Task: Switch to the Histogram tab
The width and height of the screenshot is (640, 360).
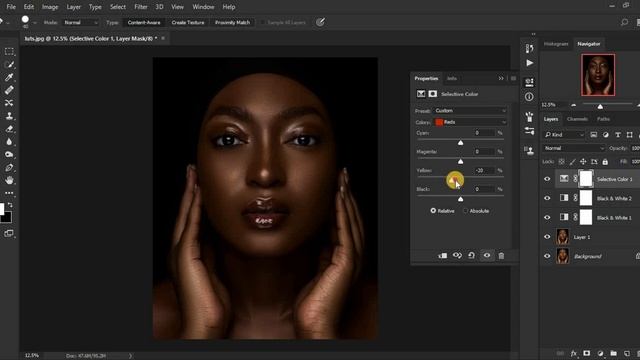Action: (556, 44)
